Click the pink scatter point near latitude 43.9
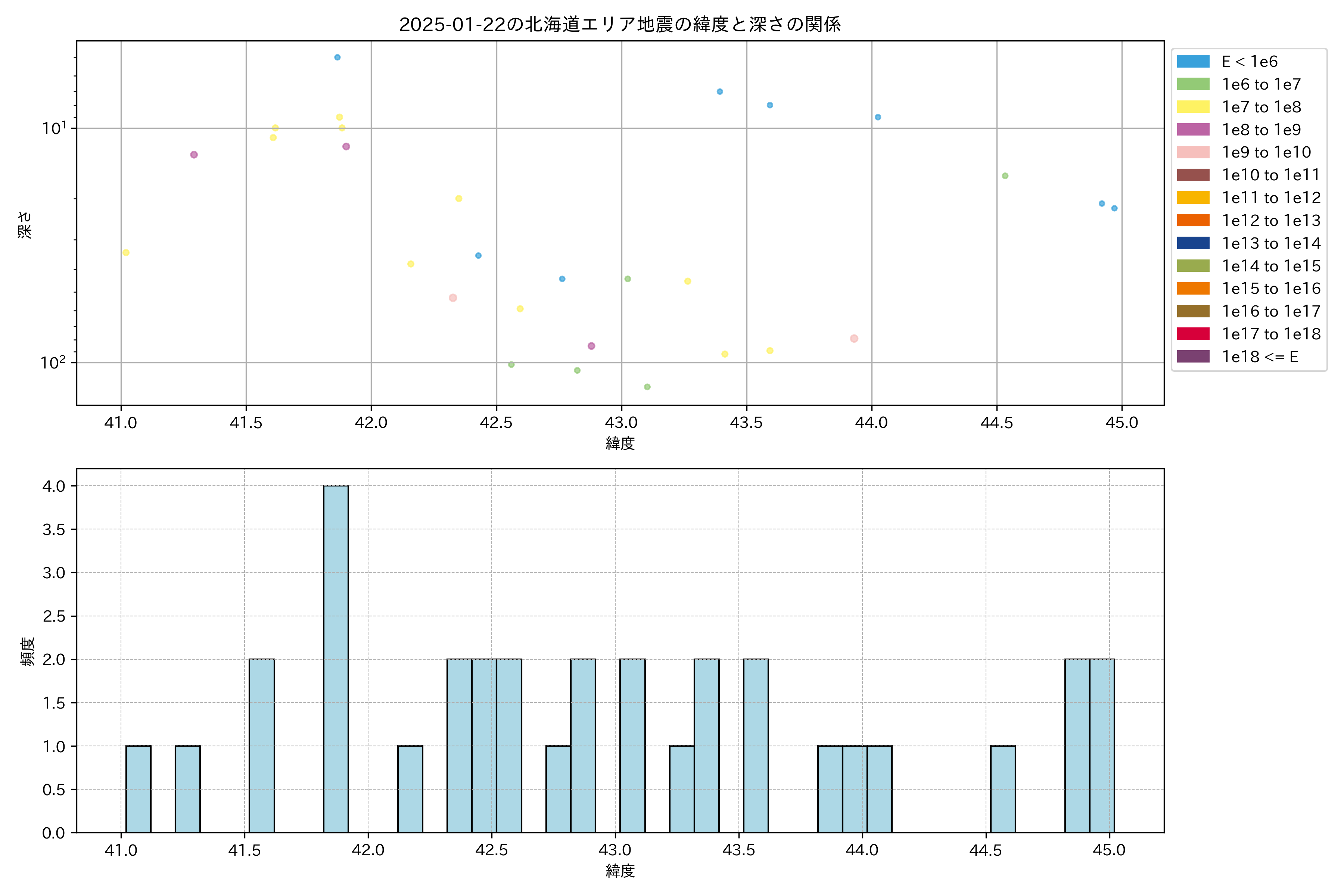The height and width of the screenshot is (896, 1344). coord(854,338)
